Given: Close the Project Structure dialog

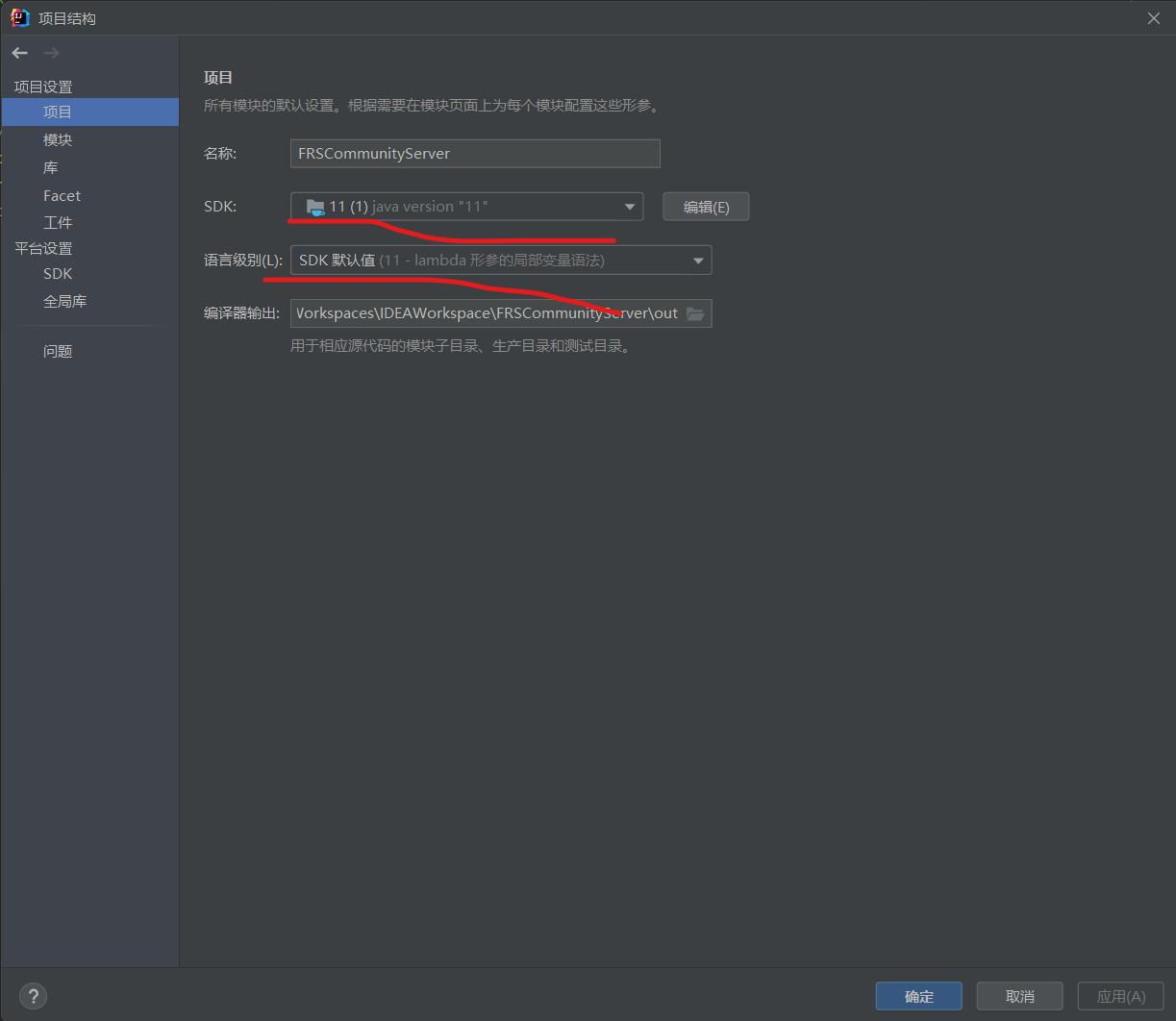Looking at the screenshot, I should 1154,18.
